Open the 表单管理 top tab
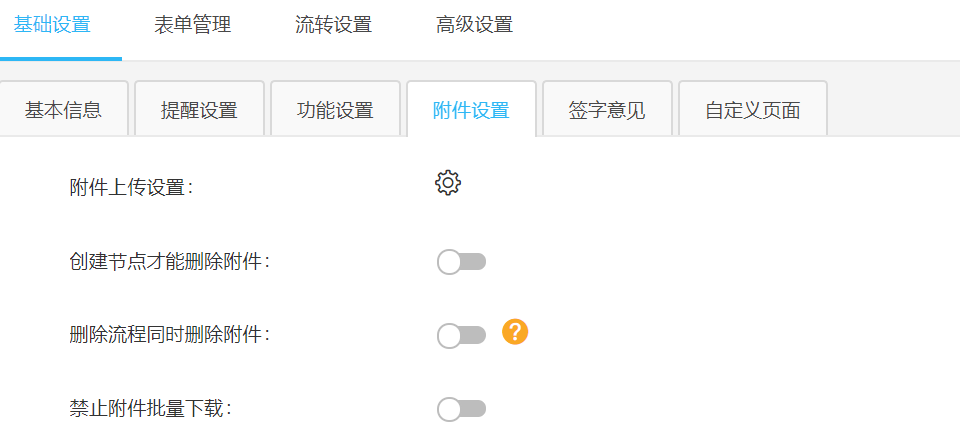960x439 pixels. (x=193, y=25)
